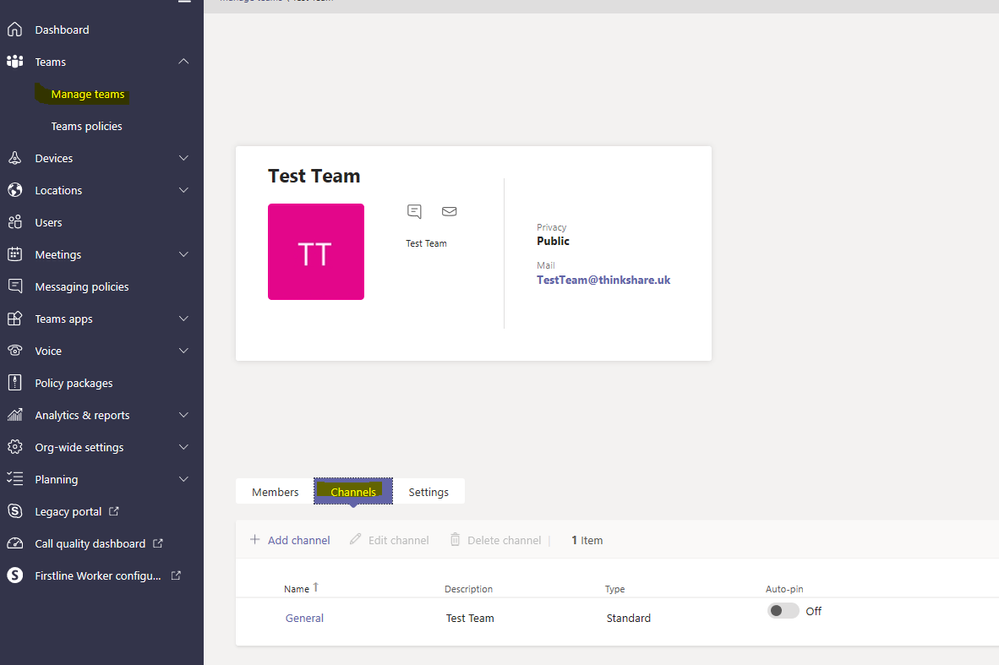Toggle Auto-pin for General channel

pyautogui.click(x=783, y=611)
